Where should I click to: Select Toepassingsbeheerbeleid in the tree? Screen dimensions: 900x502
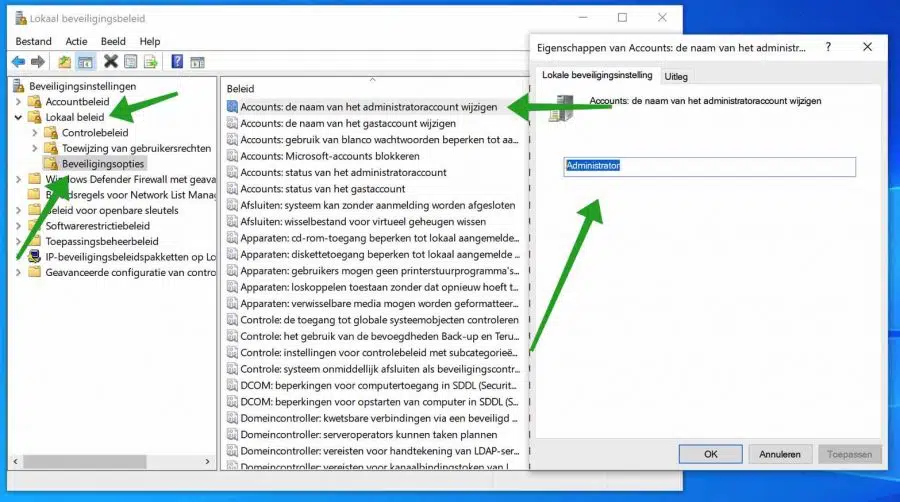102,241
